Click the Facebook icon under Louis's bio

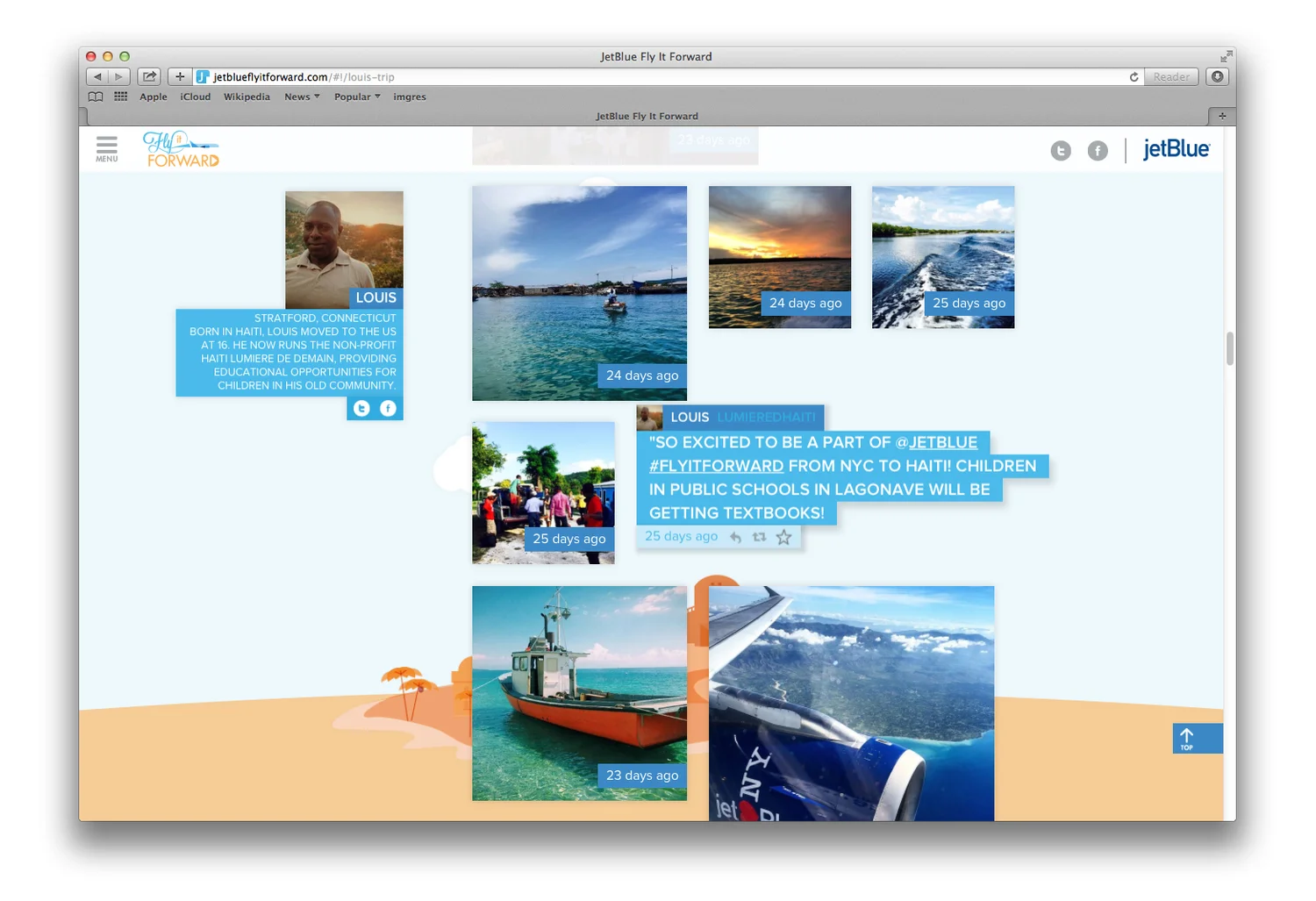coord(388,408)
